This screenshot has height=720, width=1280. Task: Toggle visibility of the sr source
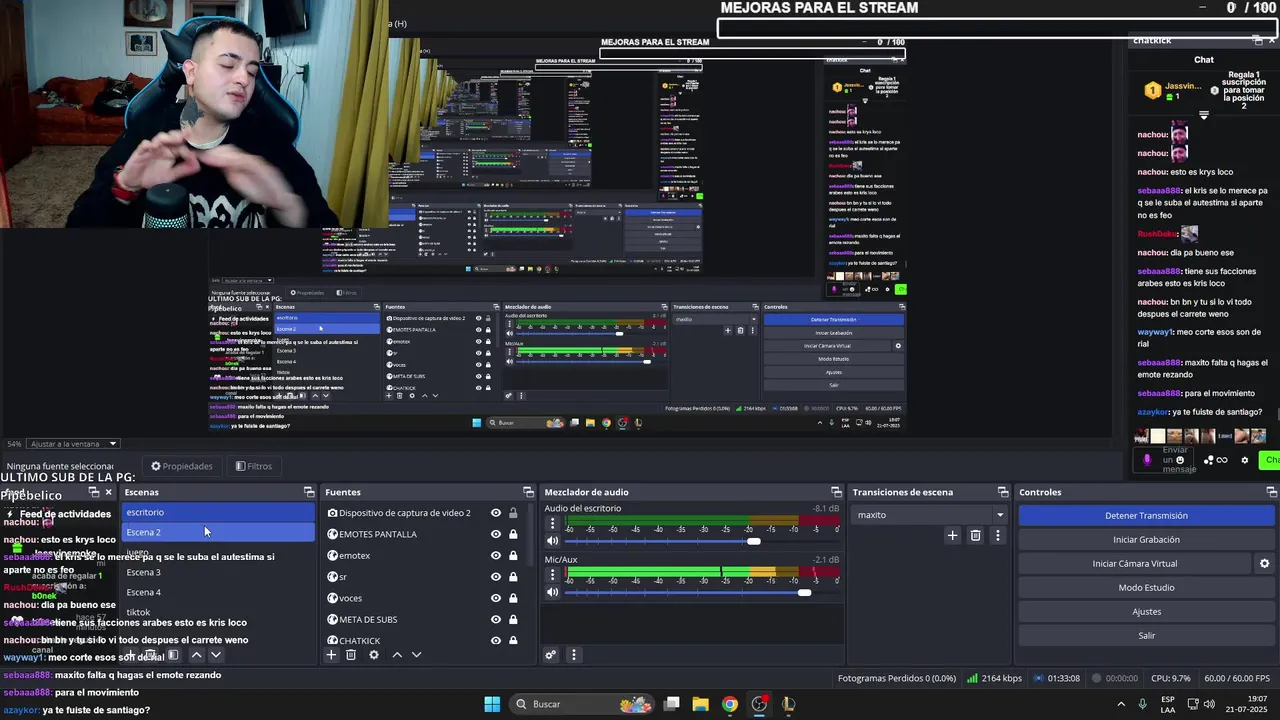pyautogui.click(x=495, y=577)
